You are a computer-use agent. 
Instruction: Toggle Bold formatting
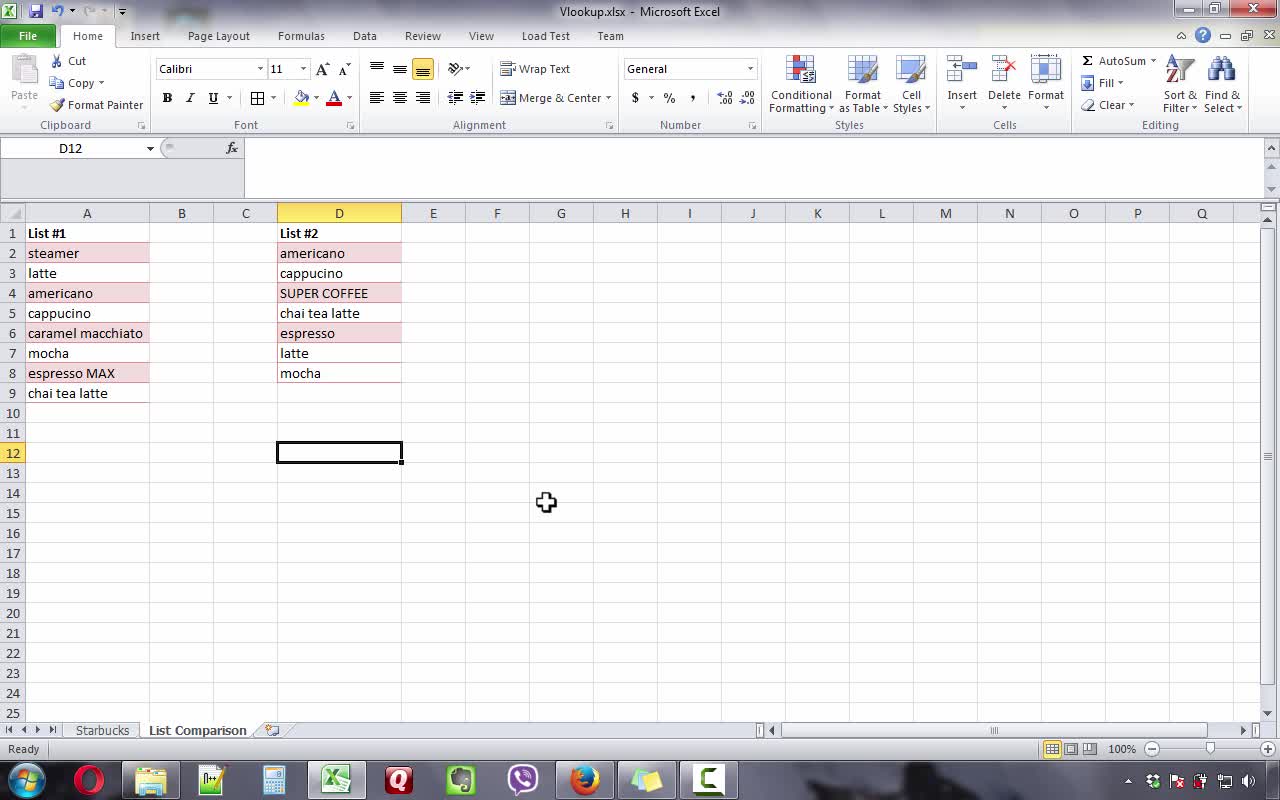[167, 98]
